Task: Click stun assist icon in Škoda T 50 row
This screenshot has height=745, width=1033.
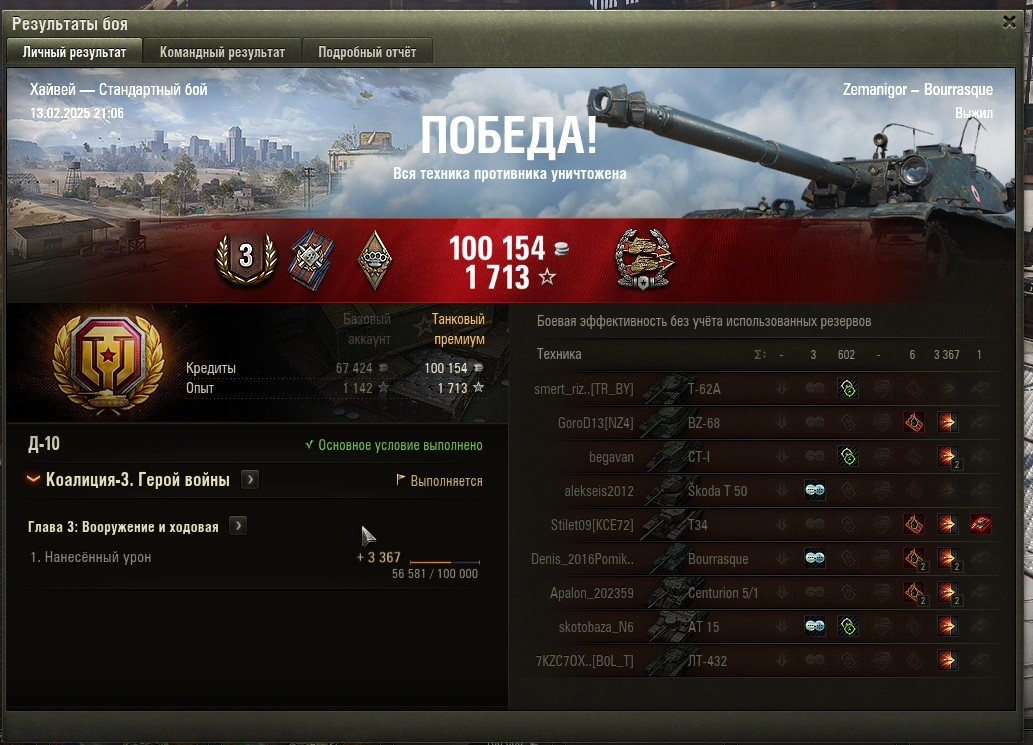Action: (815, 490)
